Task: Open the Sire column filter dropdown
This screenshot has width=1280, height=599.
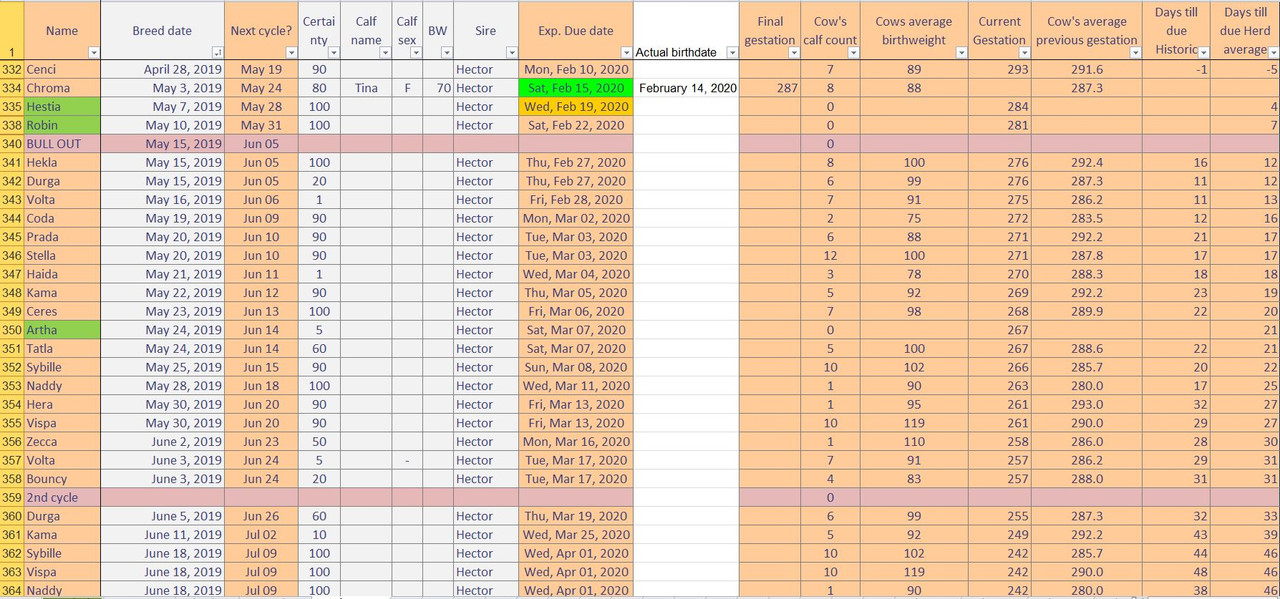Action: click(x=512, y=52)
